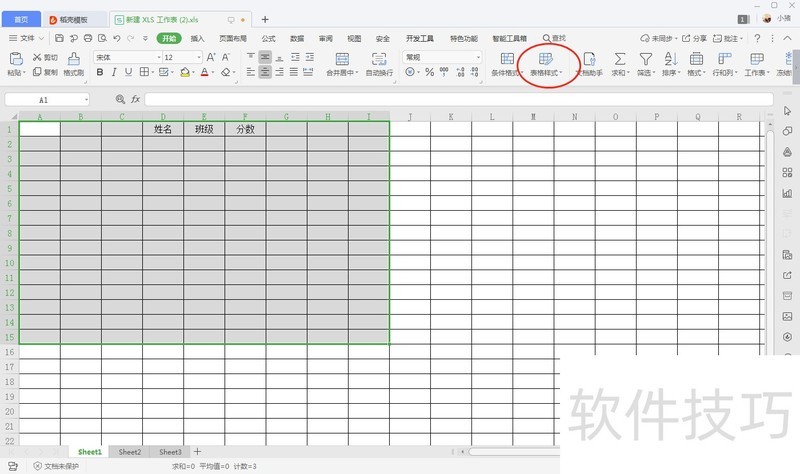Toggle left text alignment
Viewport: 800px width, 474px height.
pos(251,72)
